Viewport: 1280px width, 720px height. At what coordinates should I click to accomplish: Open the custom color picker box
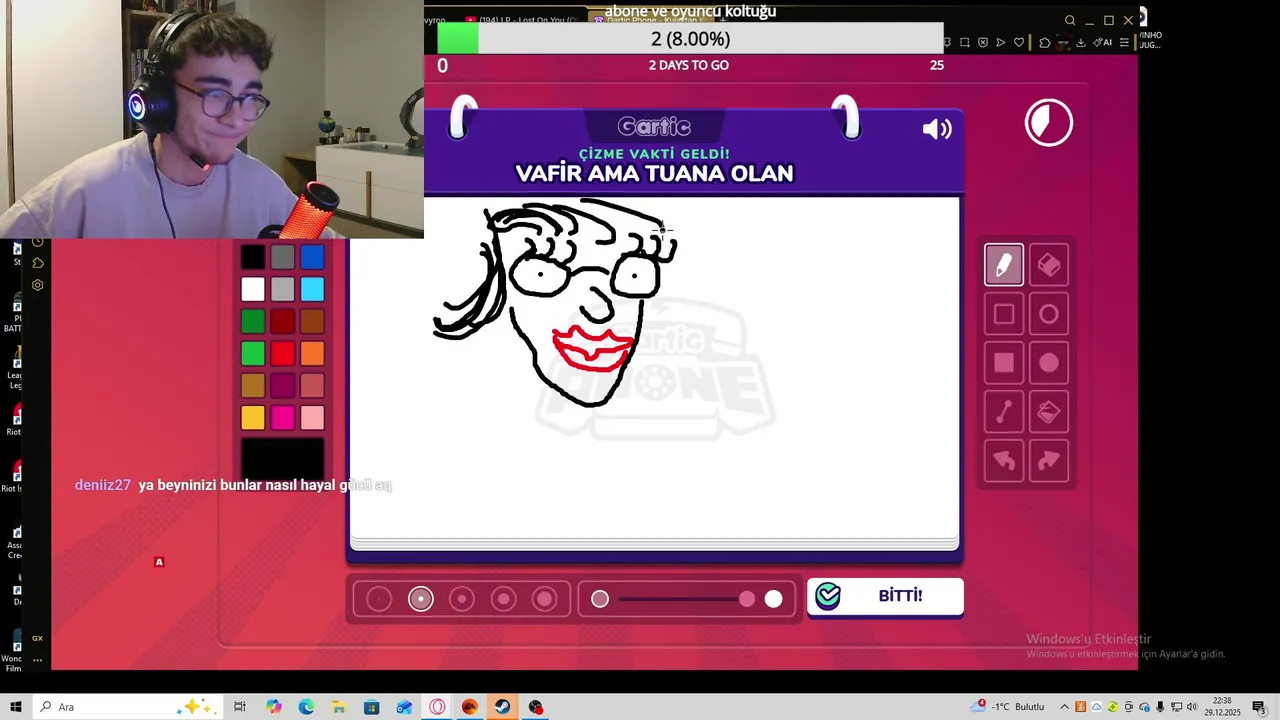[x=283, y=460]
